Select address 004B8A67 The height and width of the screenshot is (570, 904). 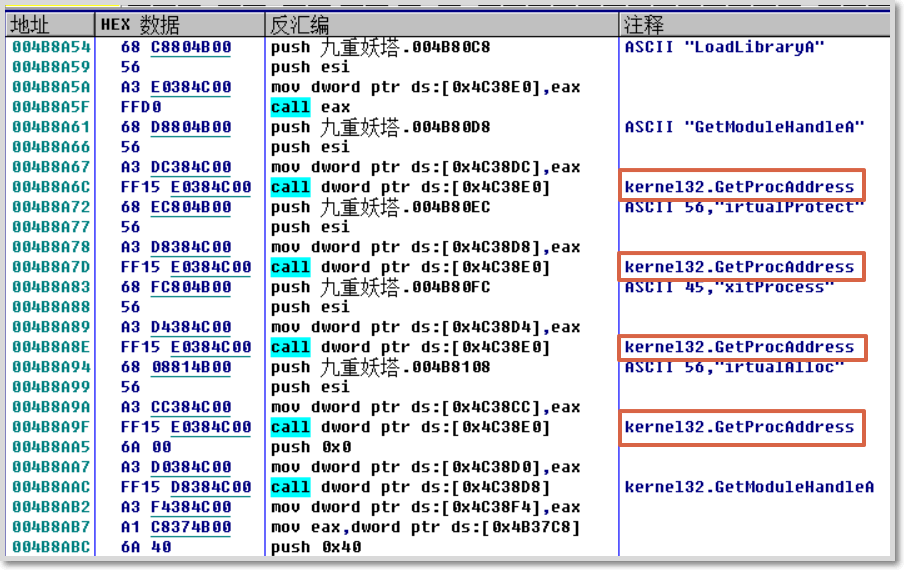tap(51, 167)
